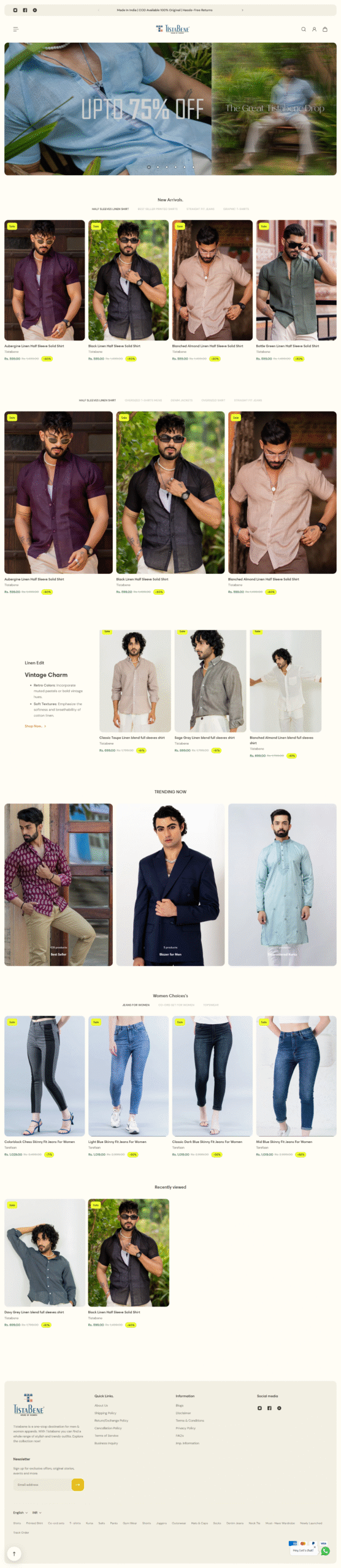Open the Facebook icon in top bar
Screen dimensions: 341x1568
25,10
